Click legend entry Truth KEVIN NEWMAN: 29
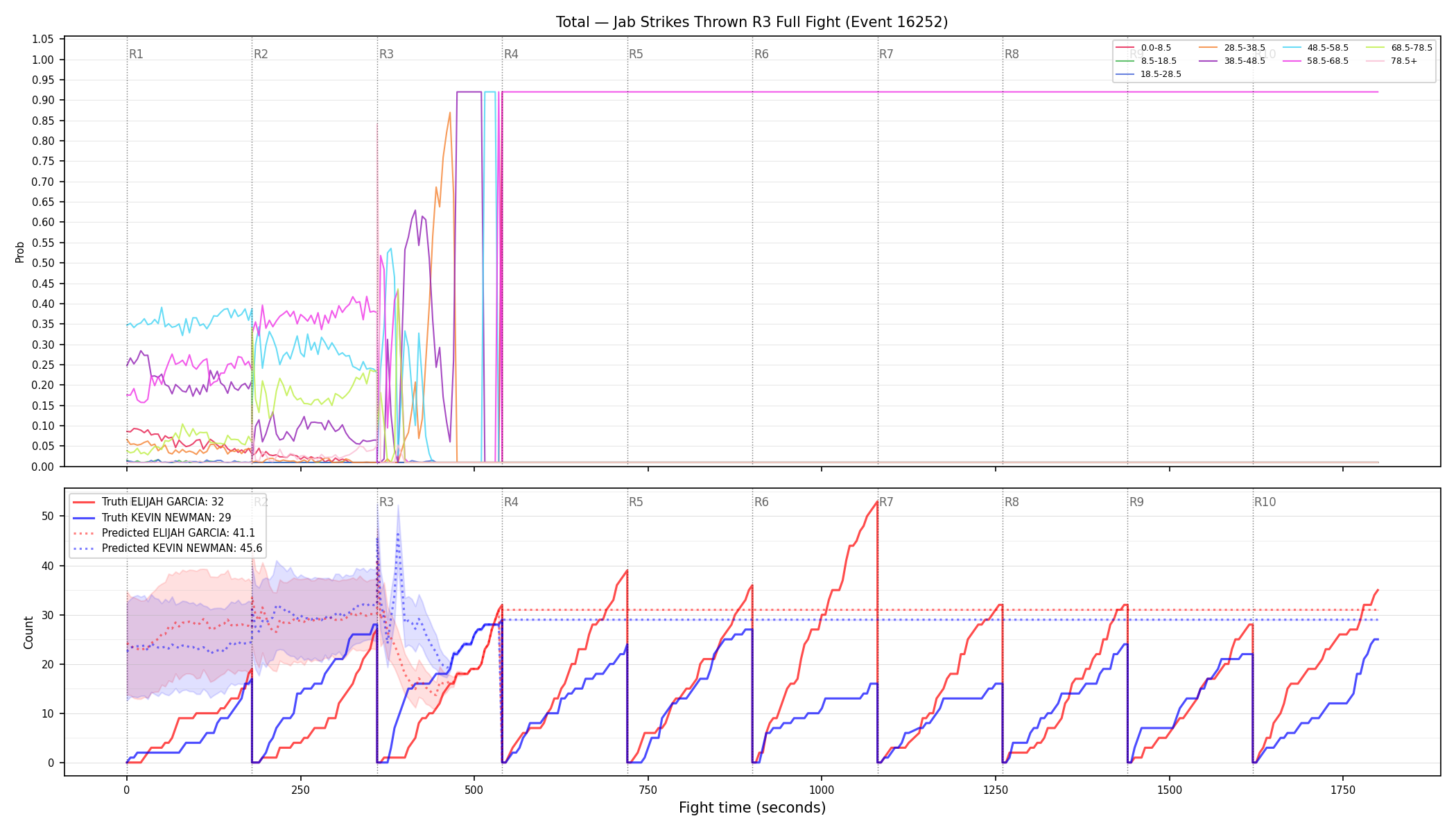 [152, 517]
